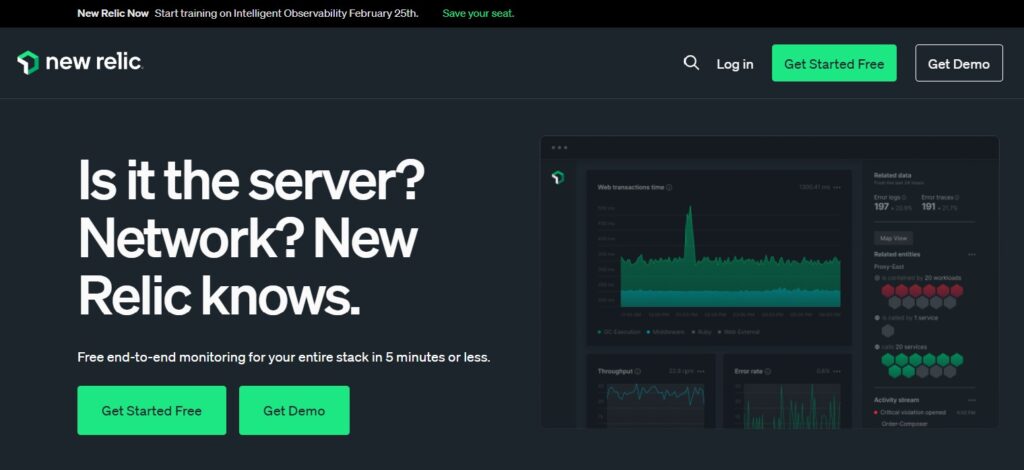Click the Error logs value 197
This screenshot has height=470, width=1024.
click(x=882, y=207)
